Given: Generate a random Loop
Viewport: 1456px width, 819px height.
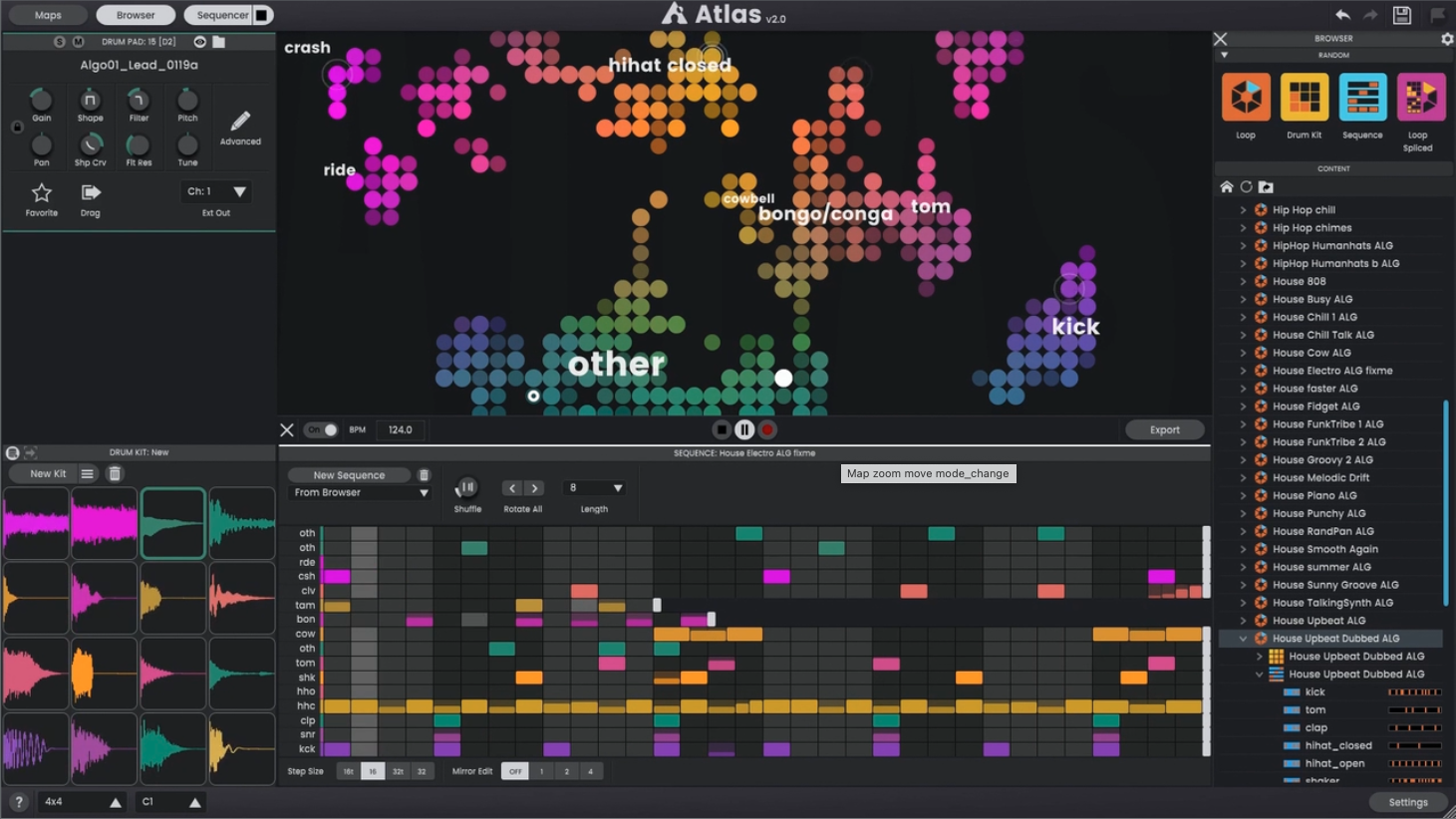Looking at the screenshot, I should [1246, 98].
